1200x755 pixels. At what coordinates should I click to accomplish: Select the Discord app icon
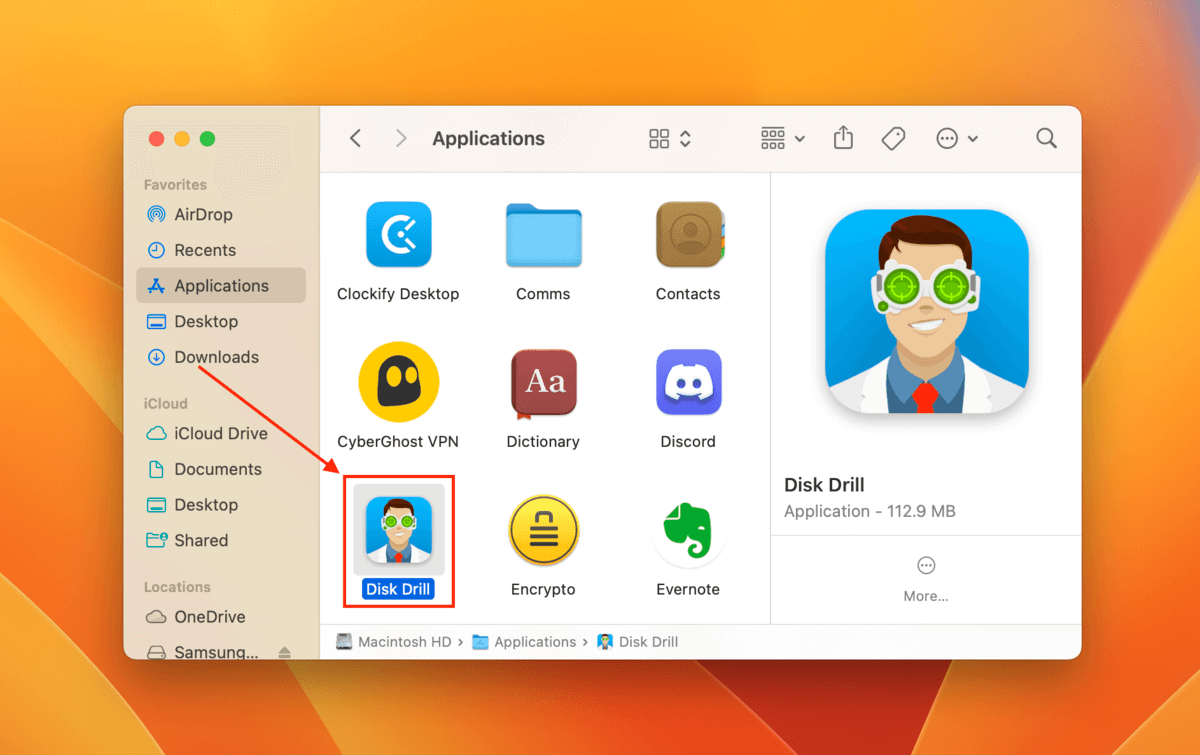tap(688, 382)
